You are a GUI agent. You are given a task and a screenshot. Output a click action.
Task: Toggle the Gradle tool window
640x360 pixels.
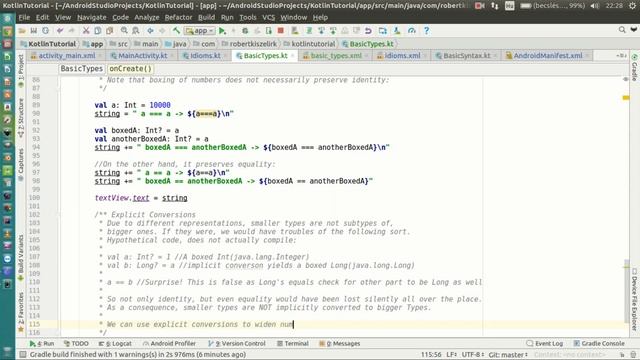(634, 67)
